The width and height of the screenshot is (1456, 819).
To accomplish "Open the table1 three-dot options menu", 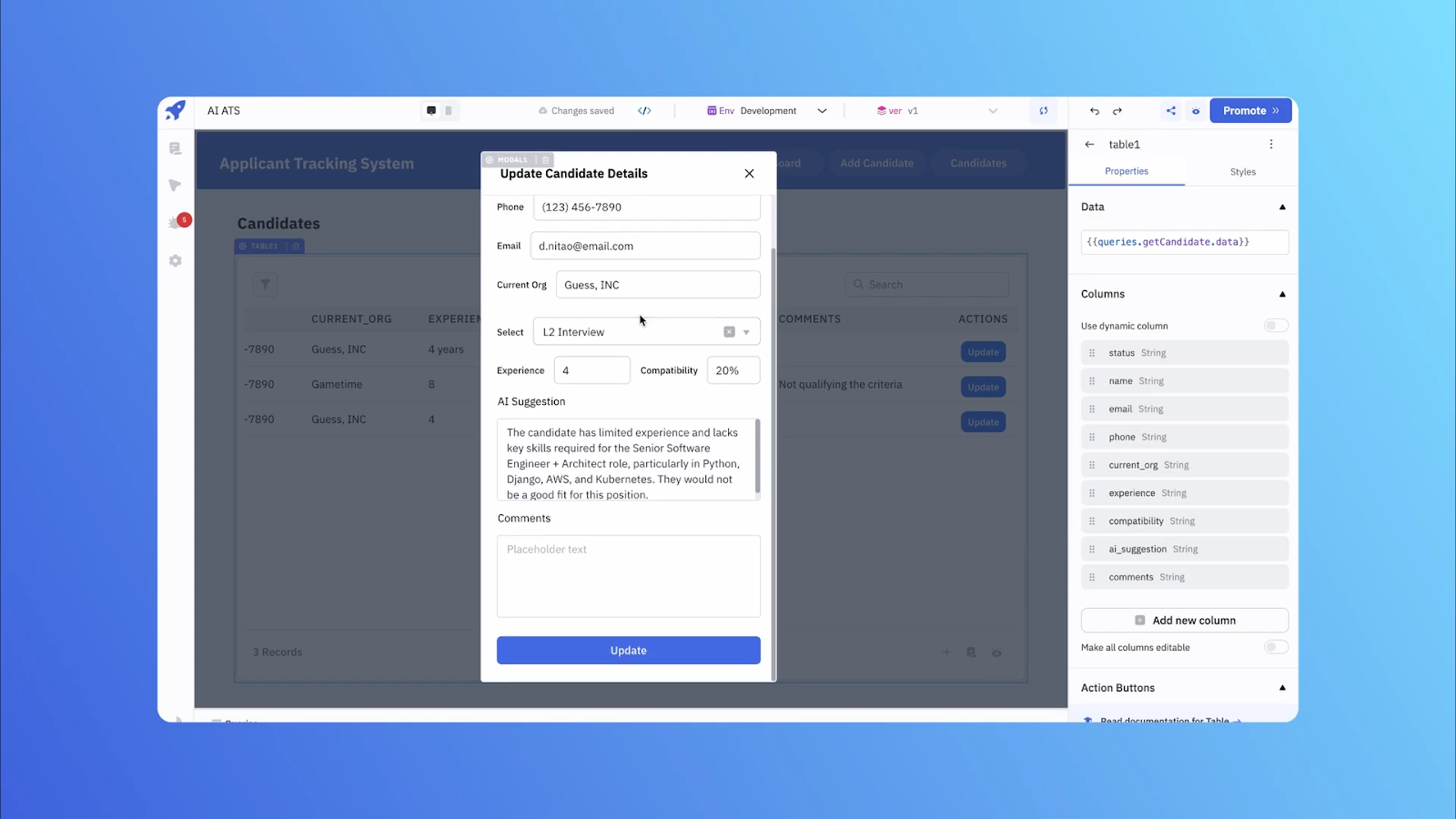I will [1271, 144].
